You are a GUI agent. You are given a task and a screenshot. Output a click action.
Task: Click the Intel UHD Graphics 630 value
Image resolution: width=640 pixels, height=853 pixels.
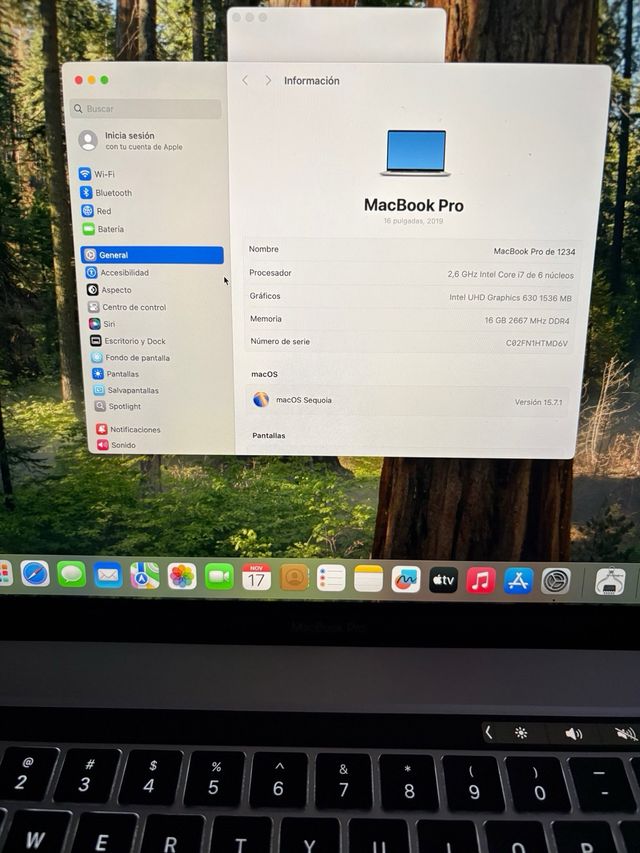510,298
